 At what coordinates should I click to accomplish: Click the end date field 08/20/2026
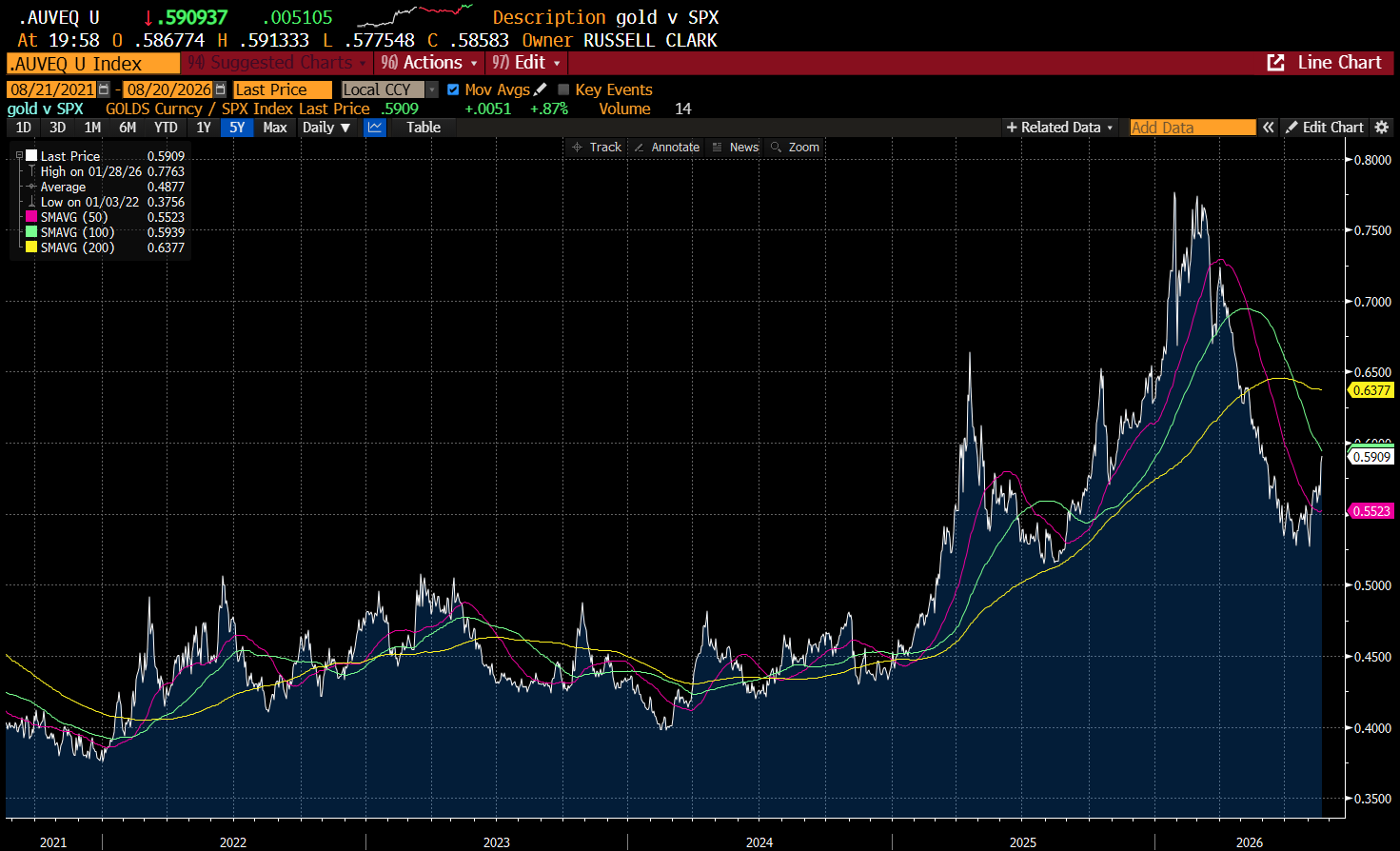click(168, 89)
